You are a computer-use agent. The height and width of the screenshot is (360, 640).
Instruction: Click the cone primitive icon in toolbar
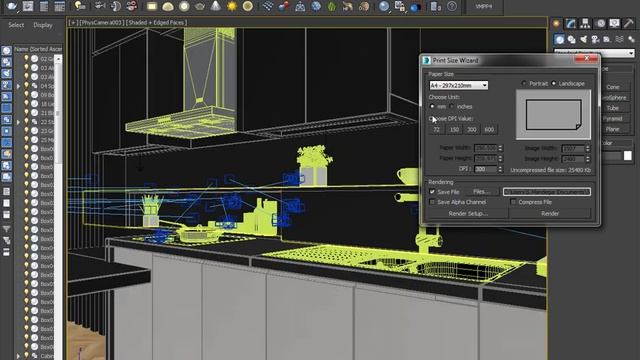click(x=216, y=6)
